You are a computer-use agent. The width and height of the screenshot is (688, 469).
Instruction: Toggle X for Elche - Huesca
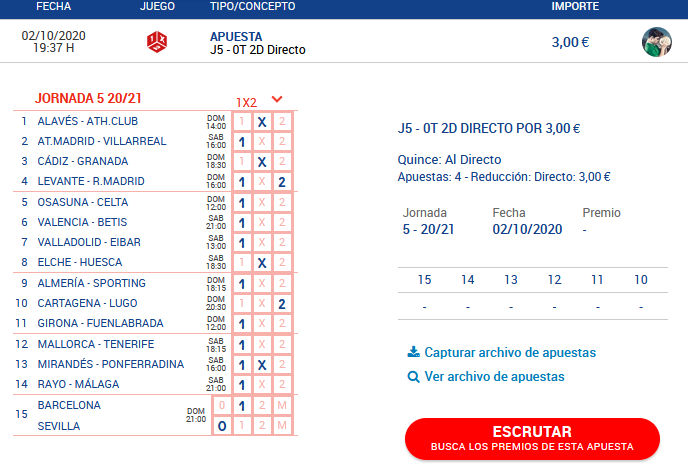(x=262, y=263)
